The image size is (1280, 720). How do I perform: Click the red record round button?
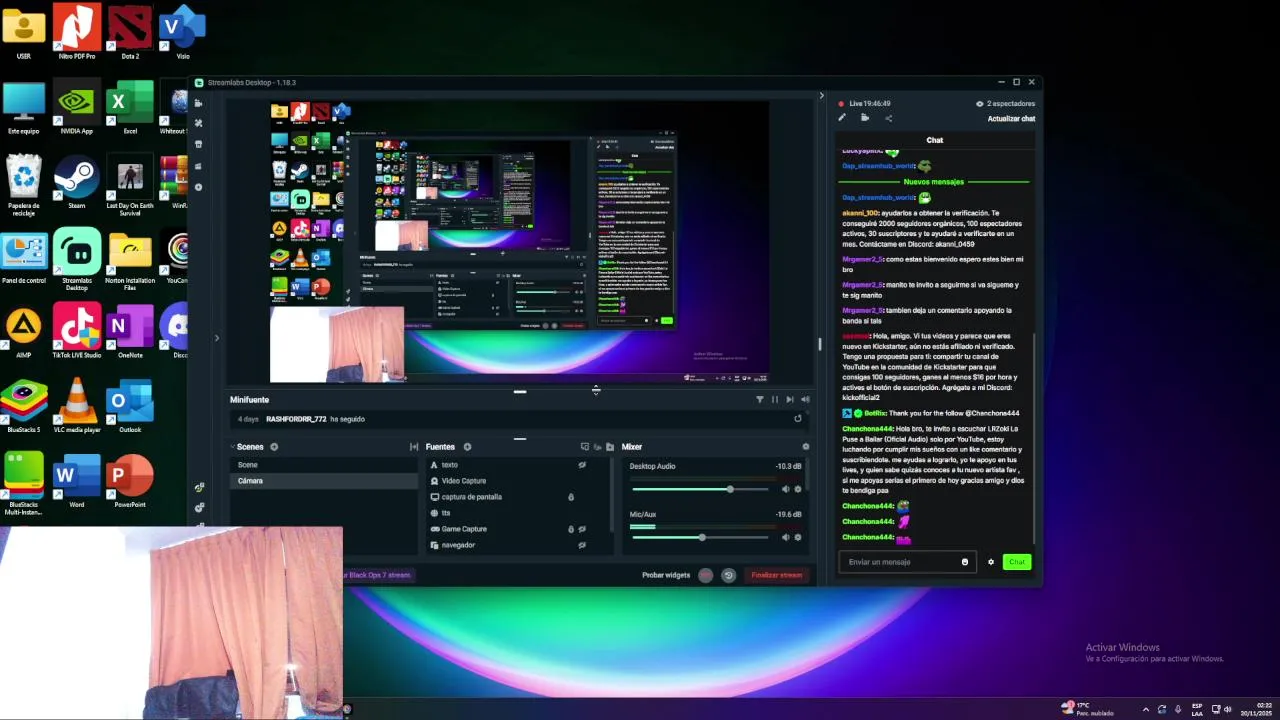click(706, 575)
